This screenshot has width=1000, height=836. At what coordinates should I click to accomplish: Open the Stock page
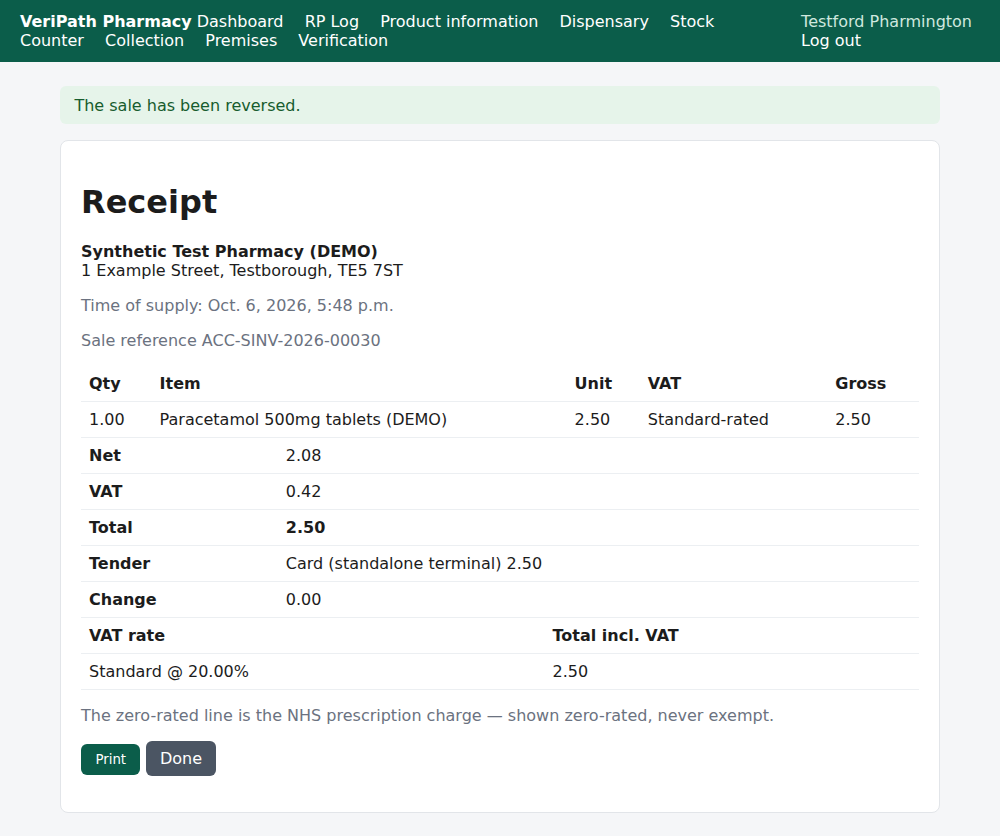click(x=692, y=21)
